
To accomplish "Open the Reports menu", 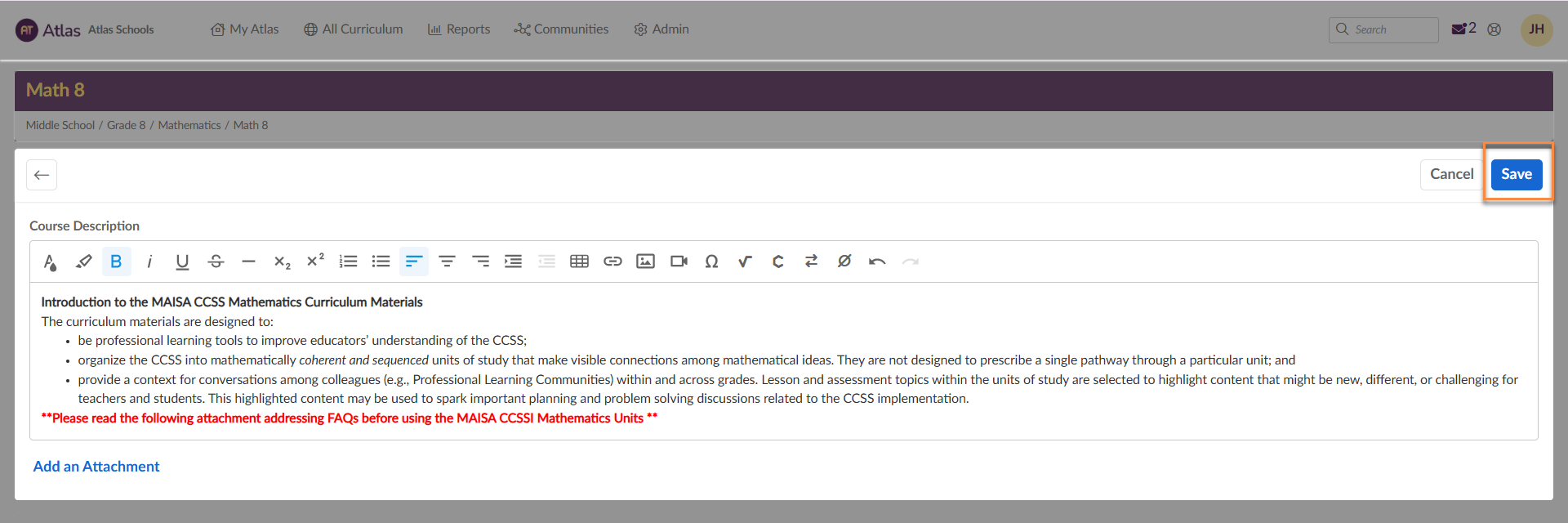I will [459, 29].
